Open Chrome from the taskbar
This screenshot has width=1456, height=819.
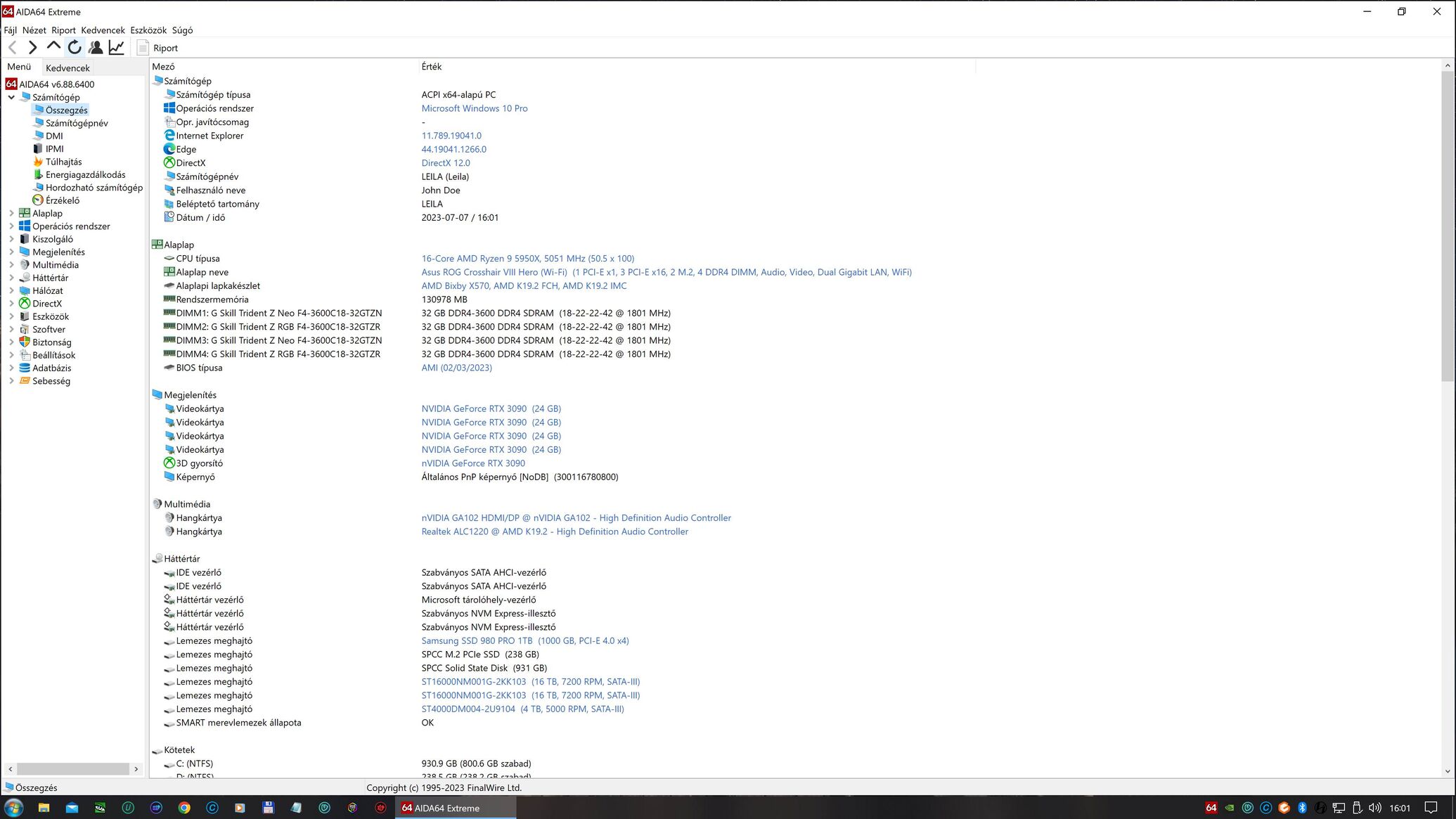[x=184, y=808]
